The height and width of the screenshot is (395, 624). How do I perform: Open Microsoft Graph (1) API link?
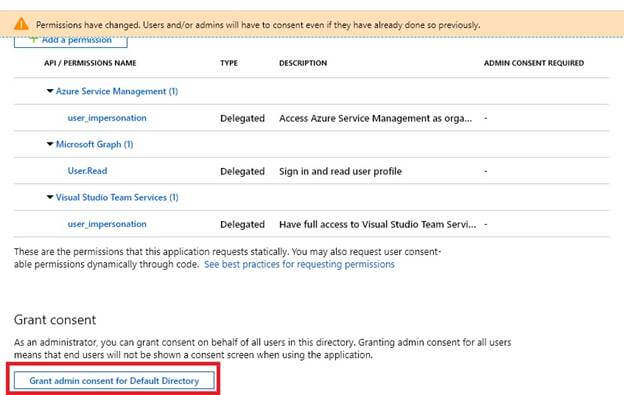[94, 144]
